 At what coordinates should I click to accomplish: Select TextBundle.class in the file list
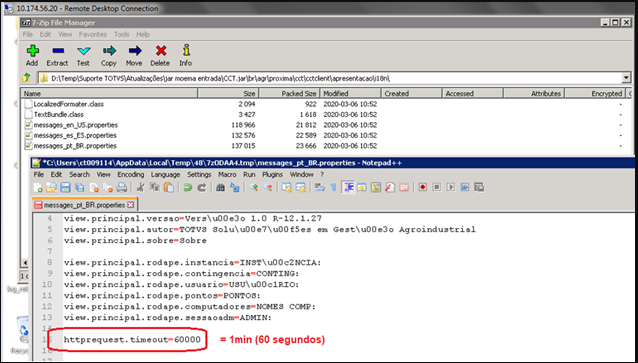[59, 115]
